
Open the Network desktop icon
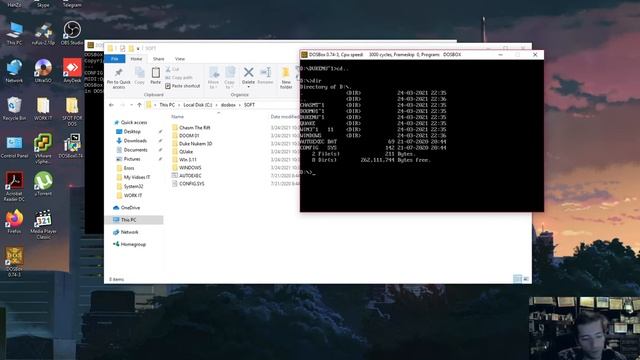(14, 71)
